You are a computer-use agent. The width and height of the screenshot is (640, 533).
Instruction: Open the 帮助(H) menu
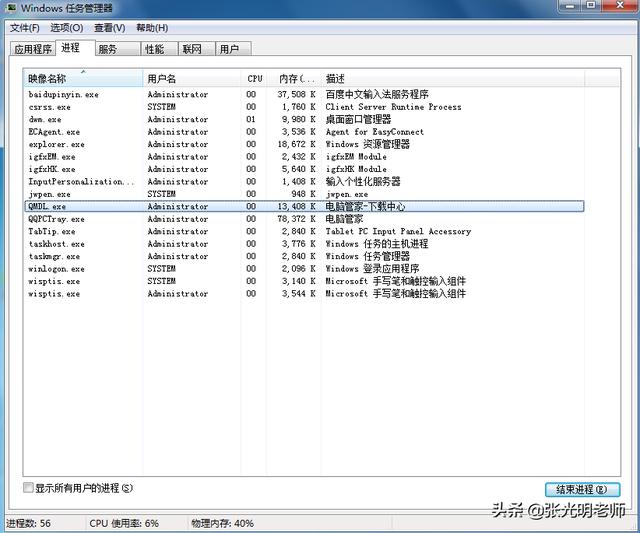[x=152, y=28]
